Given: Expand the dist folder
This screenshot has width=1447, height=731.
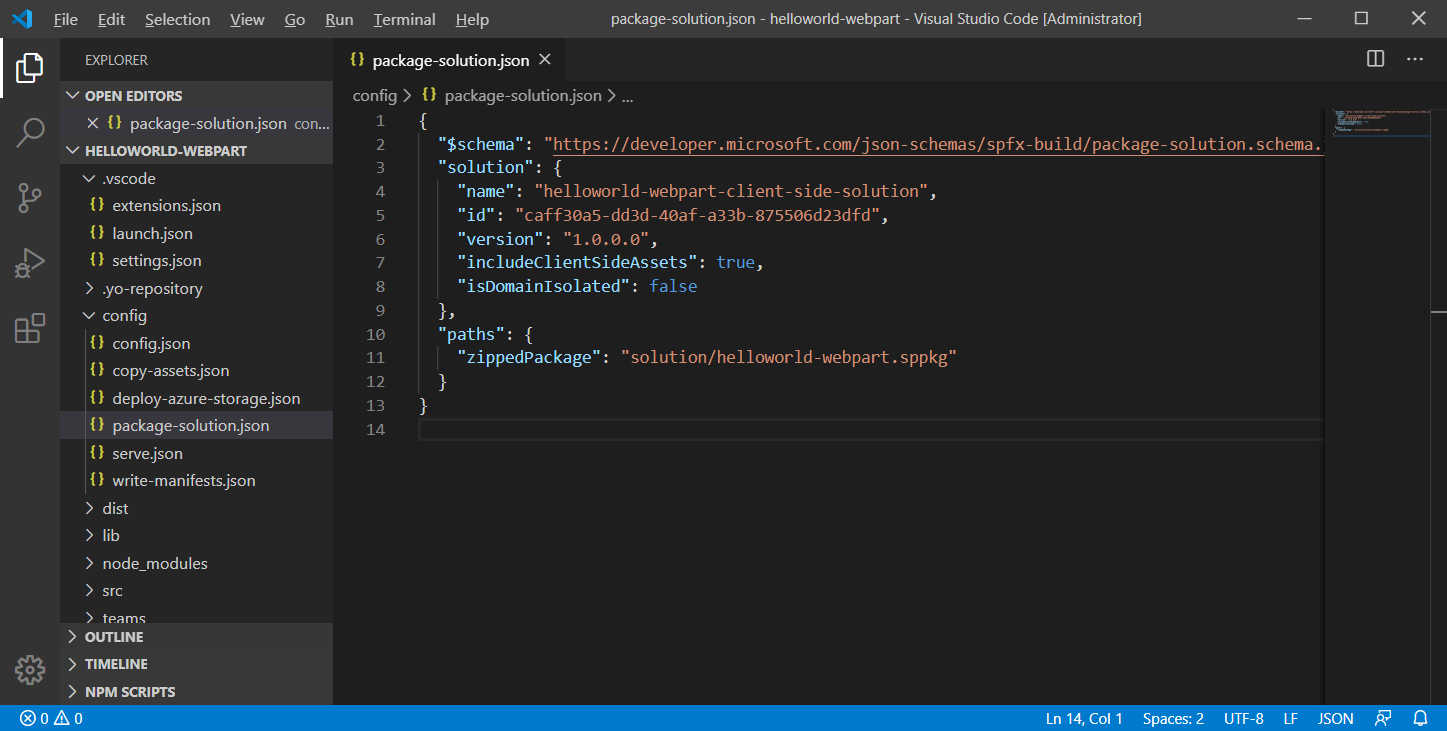Looking at the screenshot, I should click(x=115, y=508).
